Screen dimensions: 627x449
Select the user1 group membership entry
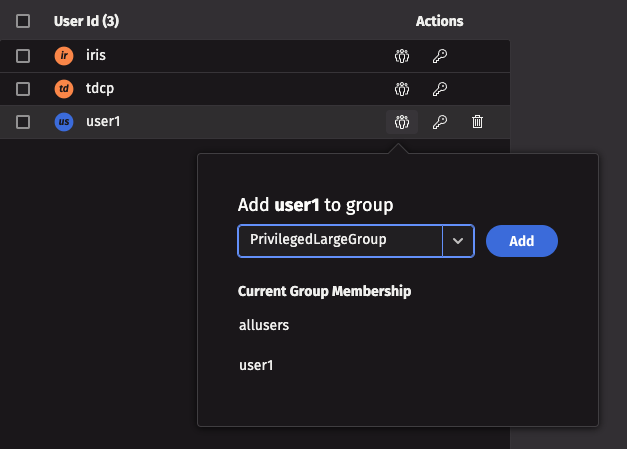click(256, 365)
